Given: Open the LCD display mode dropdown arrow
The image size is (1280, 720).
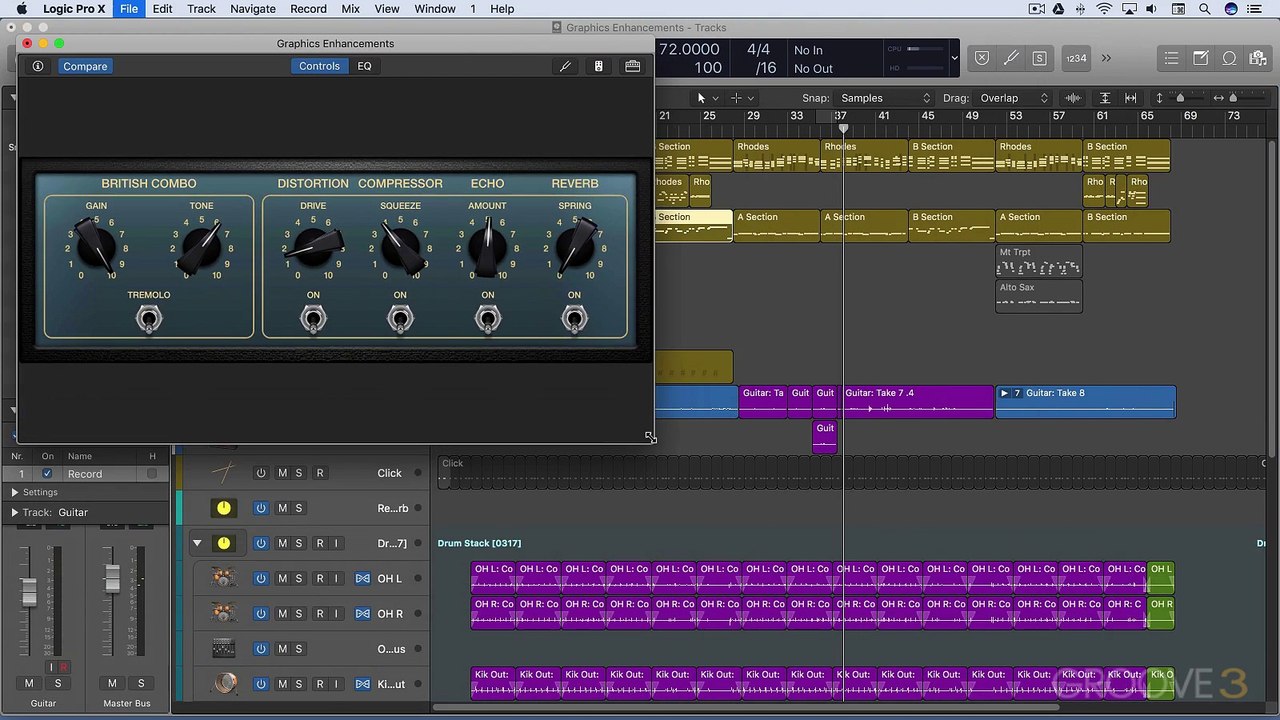Looking at the screenshot, I should click(954, 58).
